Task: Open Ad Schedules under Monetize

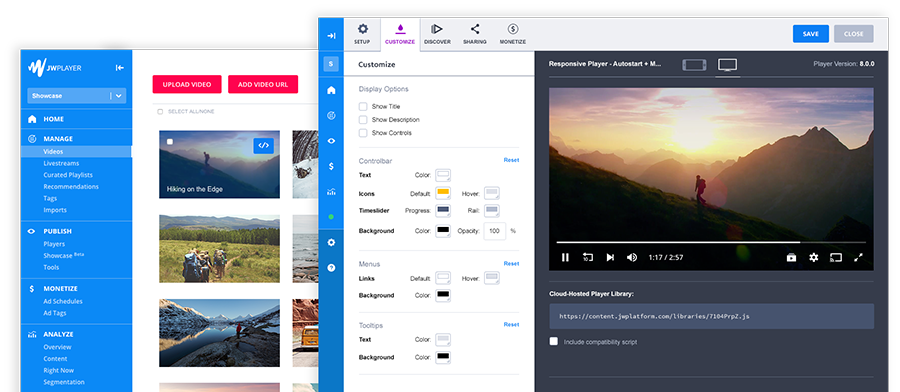Action: pos(63,301)
